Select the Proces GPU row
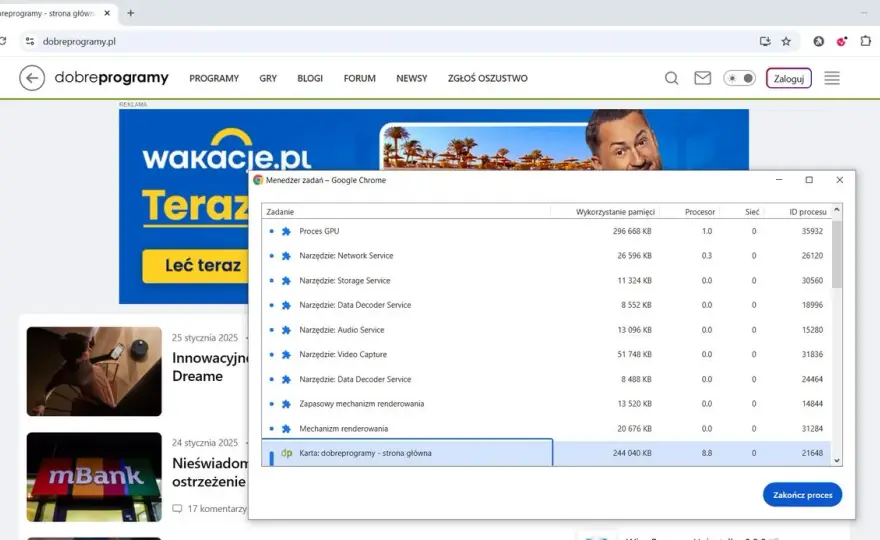The height and width of the screenshot is (540, 880). pyautogui.click(x=546, y=231)
